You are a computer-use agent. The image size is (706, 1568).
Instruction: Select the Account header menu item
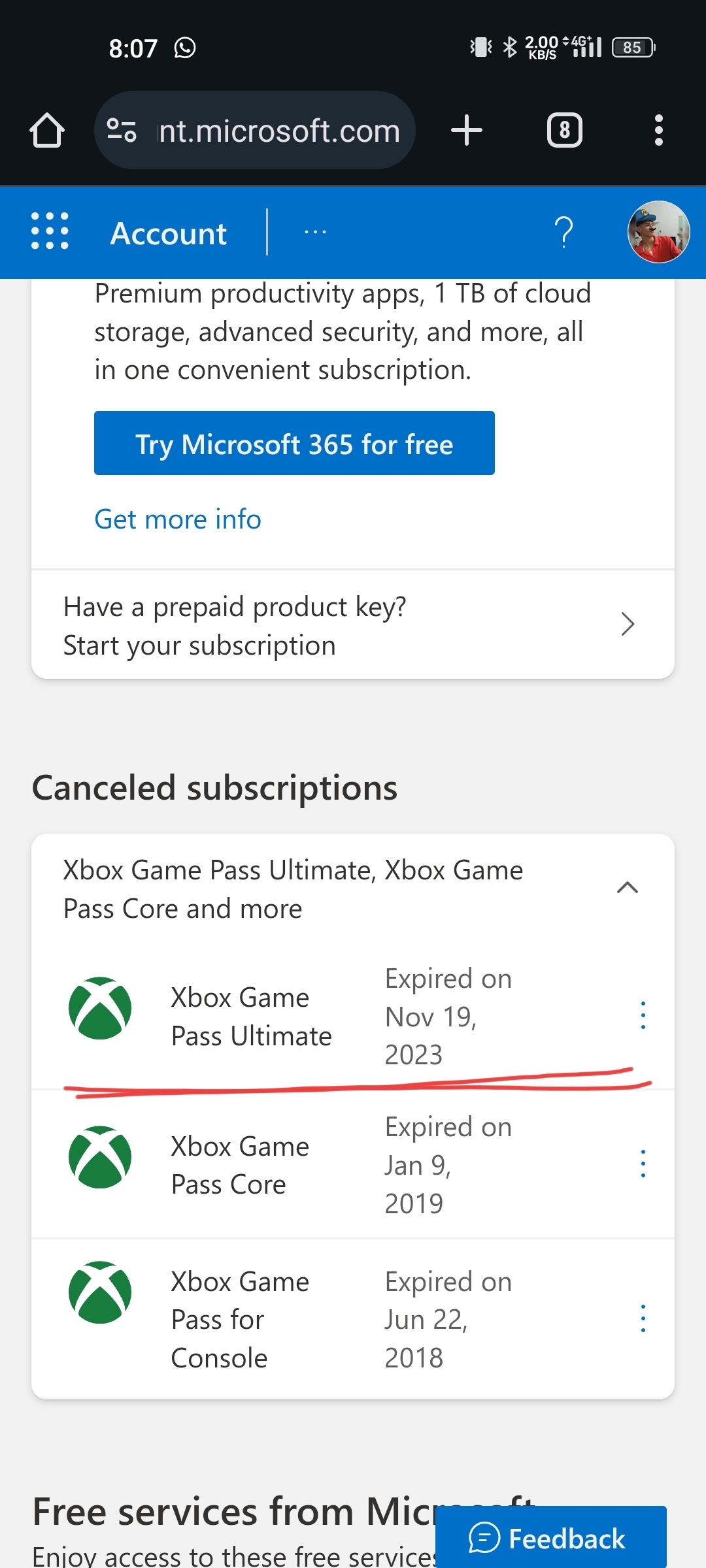[169, 233]
